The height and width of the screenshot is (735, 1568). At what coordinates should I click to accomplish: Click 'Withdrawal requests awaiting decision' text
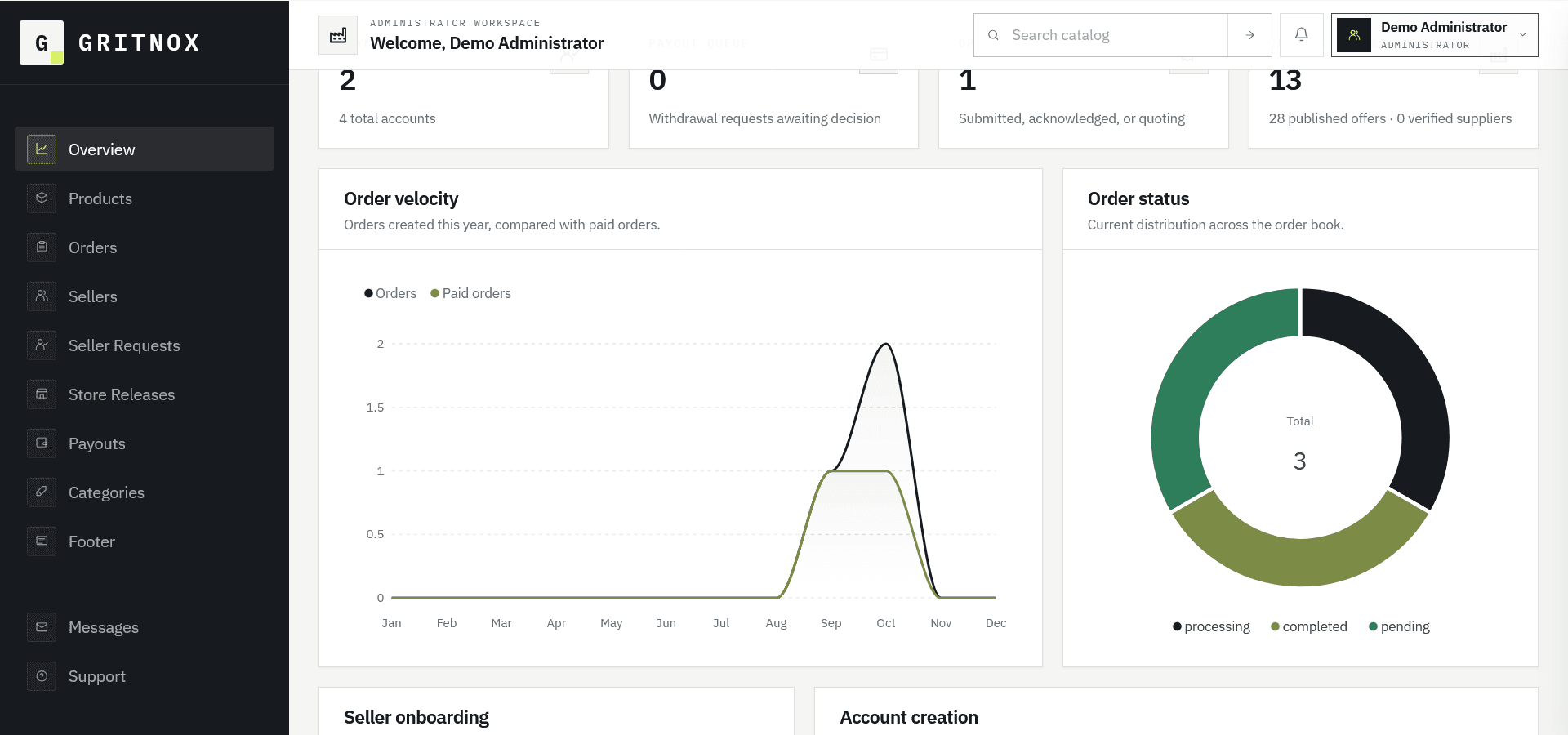[764, 118]
